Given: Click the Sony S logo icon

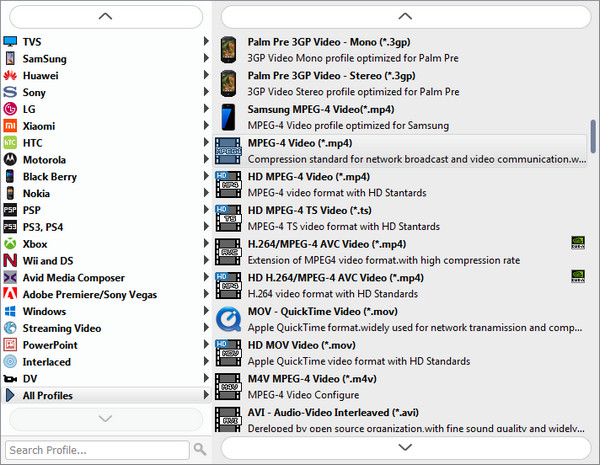Looking at the screenshot, I should tap(10, 92).
